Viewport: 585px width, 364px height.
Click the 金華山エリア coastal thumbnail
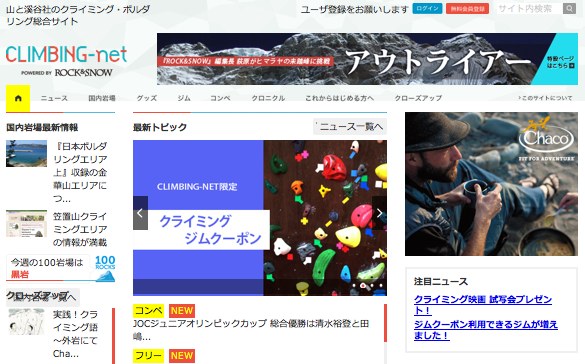pos(26,153)
